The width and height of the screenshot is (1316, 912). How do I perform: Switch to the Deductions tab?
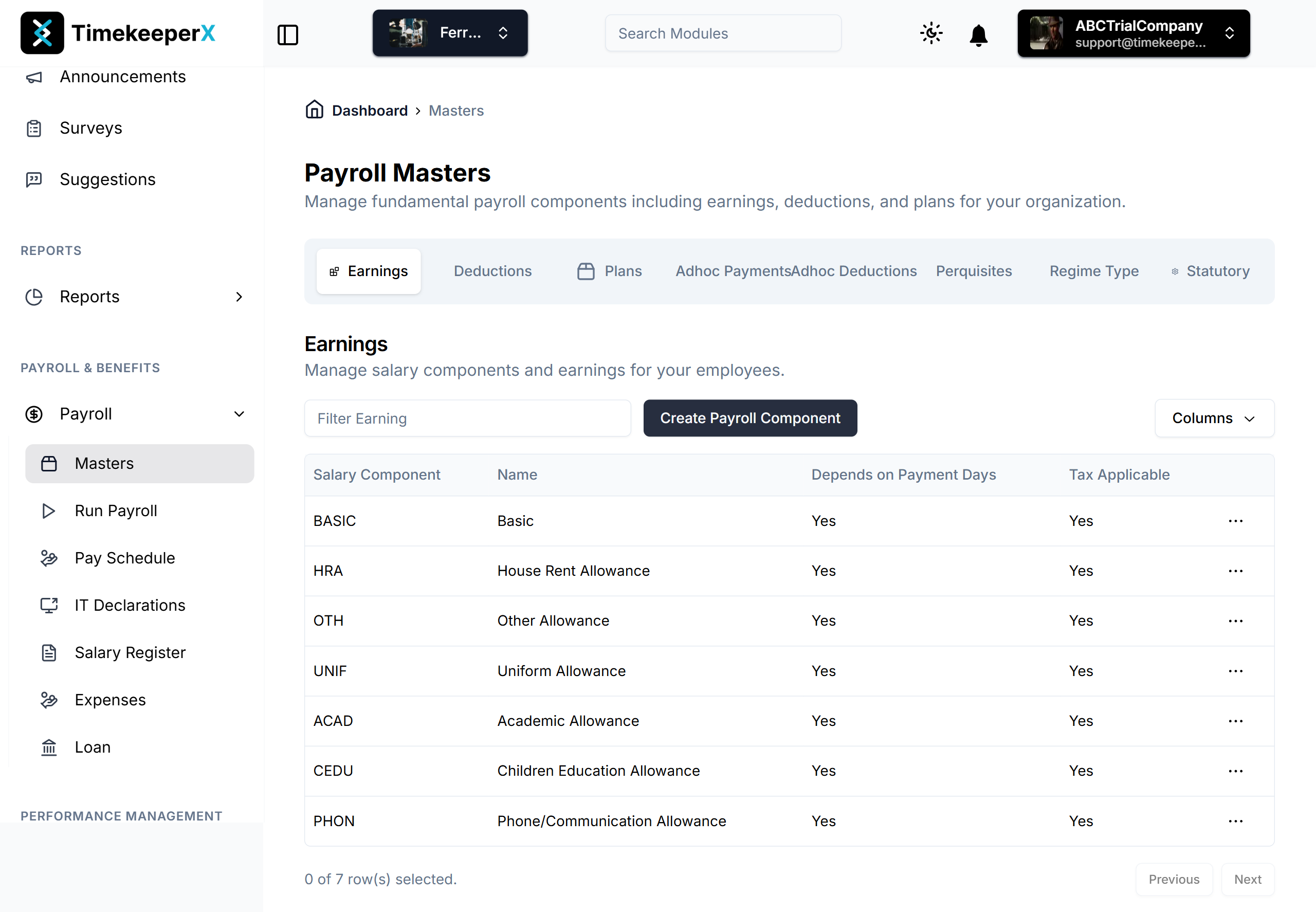point(492,271)
